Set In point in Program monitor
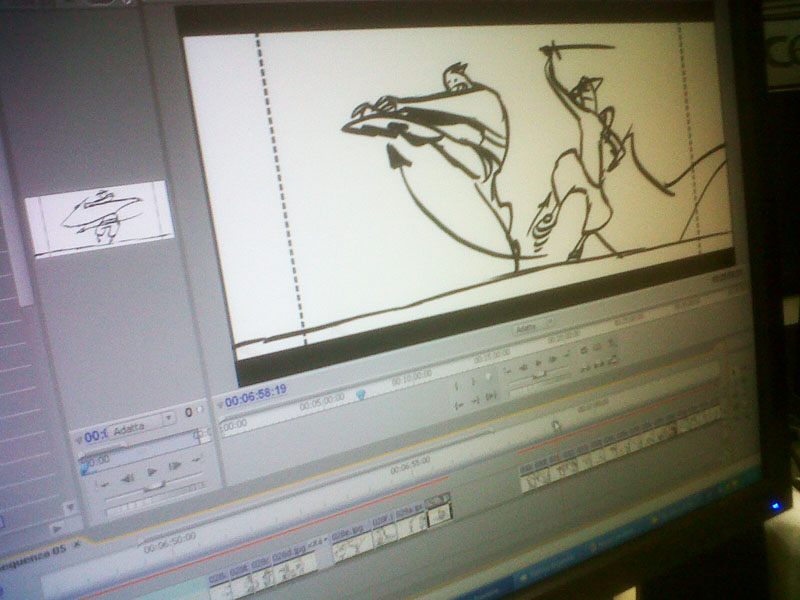Viewport: 800px width, 600px height. tap(456, 385)
